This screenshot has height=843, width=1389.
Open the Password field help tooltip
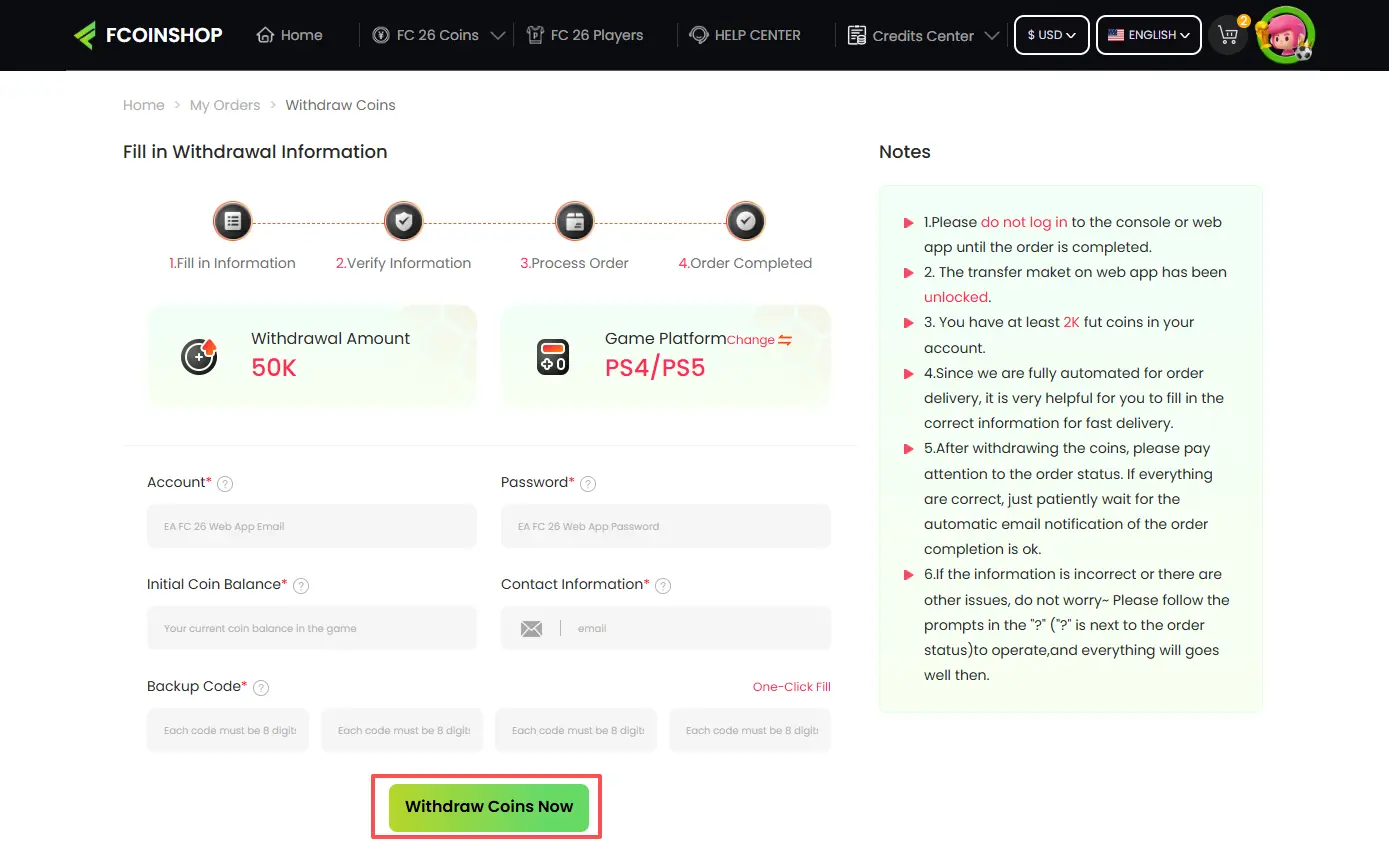point(588,483)
